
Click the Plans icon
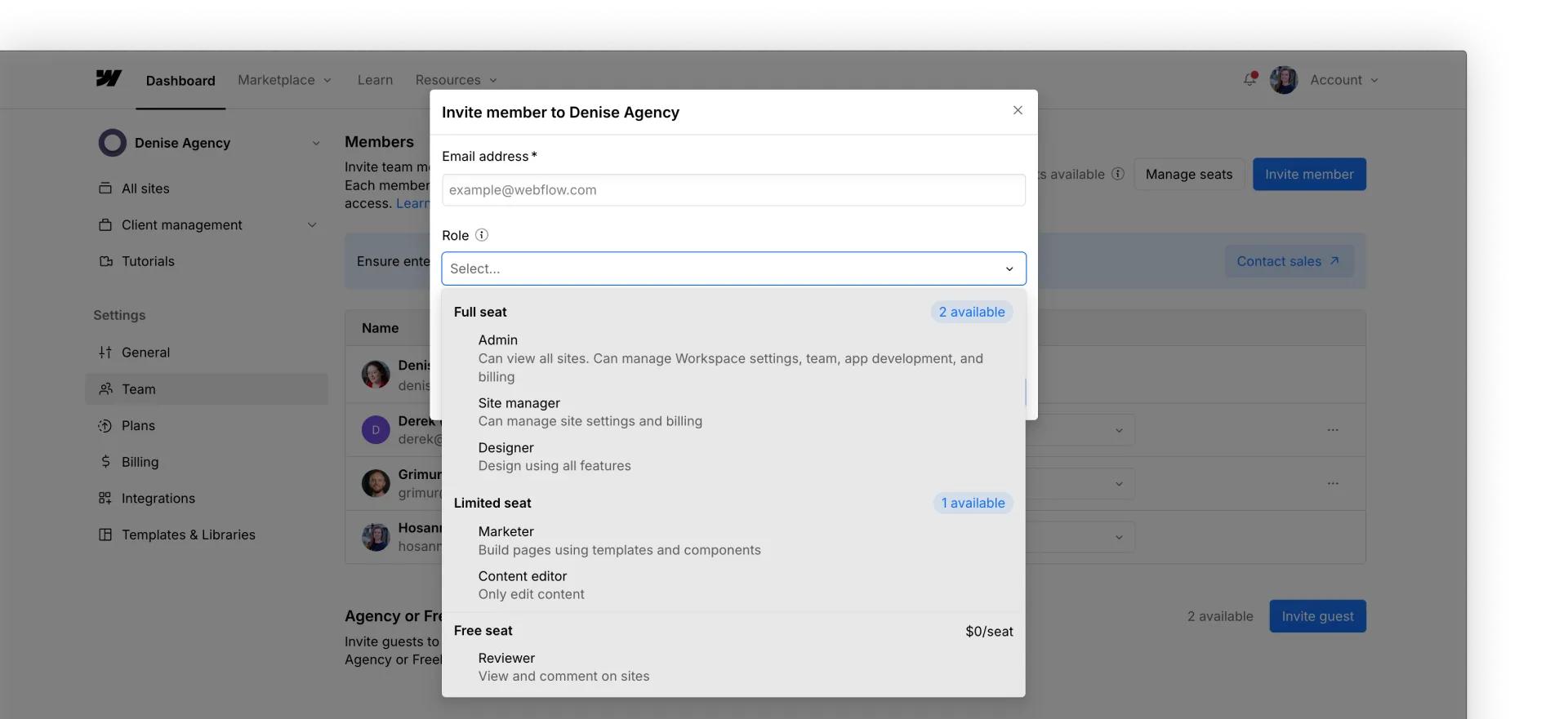click(x=105, y=426)
